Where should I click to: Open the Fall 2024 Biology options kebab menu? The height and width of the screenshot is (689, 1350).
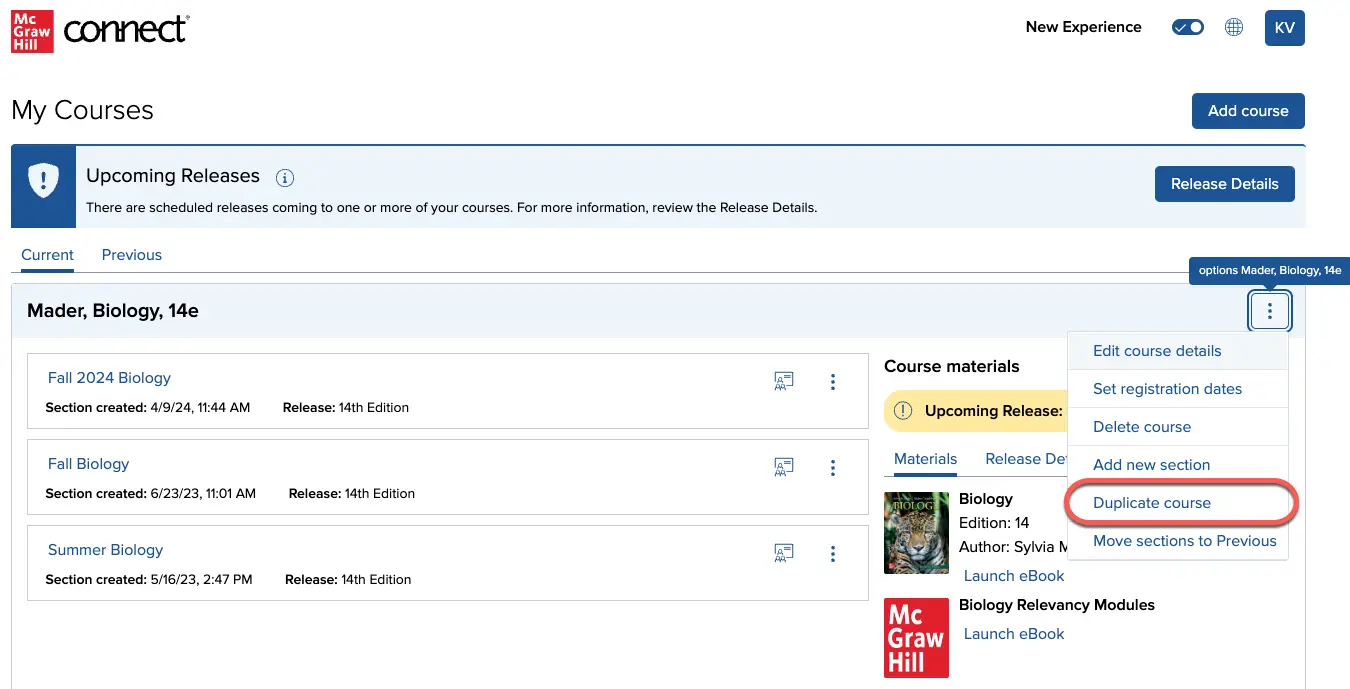coord(832,381)
